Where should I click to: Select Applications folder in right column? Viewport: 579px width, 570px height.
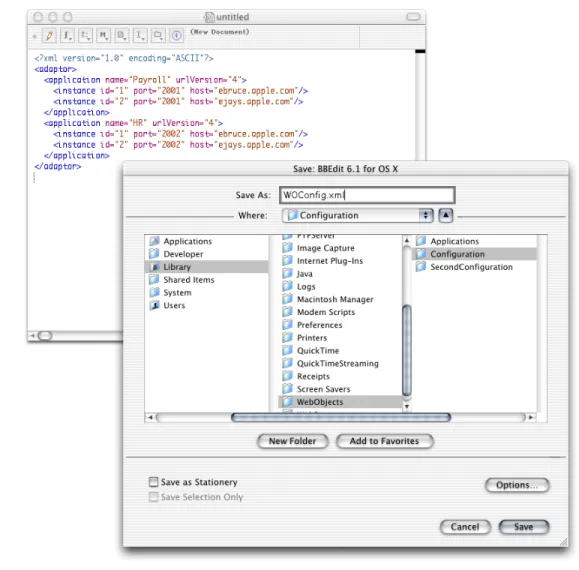474,241
